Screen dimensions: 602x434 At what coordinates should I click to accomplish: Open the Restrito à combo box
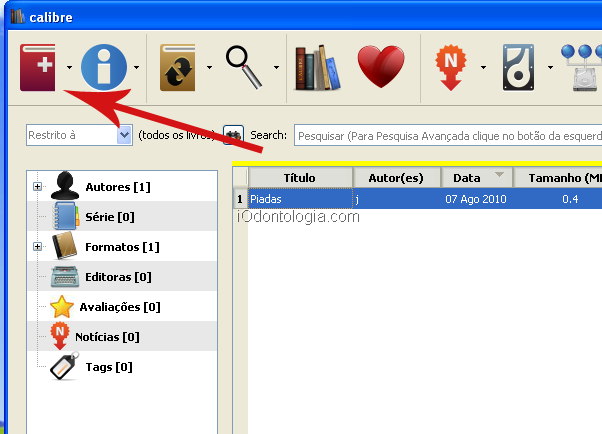pyautogui.click(x=79, y=135)
